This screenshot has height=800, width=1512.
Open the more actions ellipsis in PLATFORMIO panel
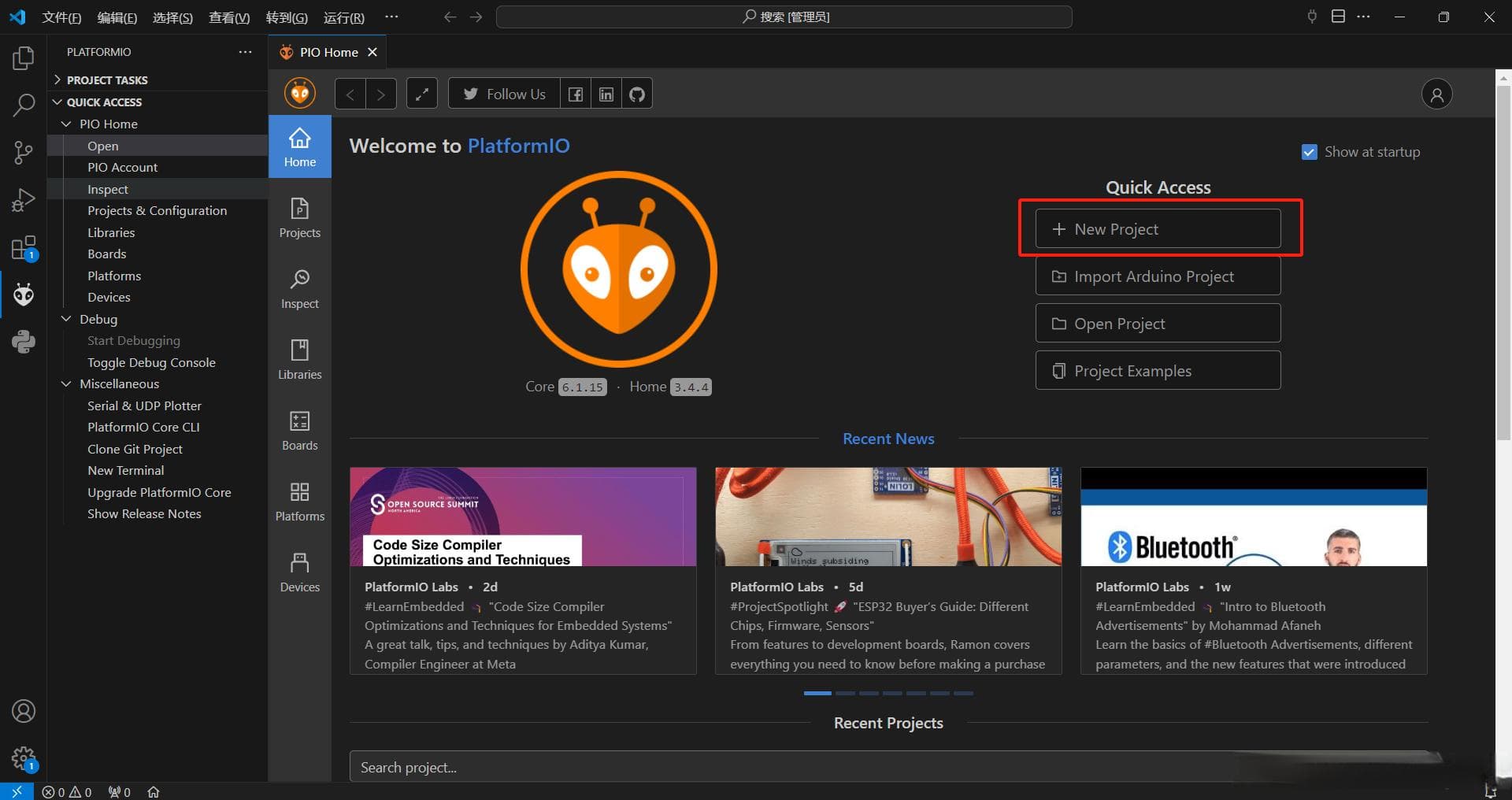click(x=246, y=52)
